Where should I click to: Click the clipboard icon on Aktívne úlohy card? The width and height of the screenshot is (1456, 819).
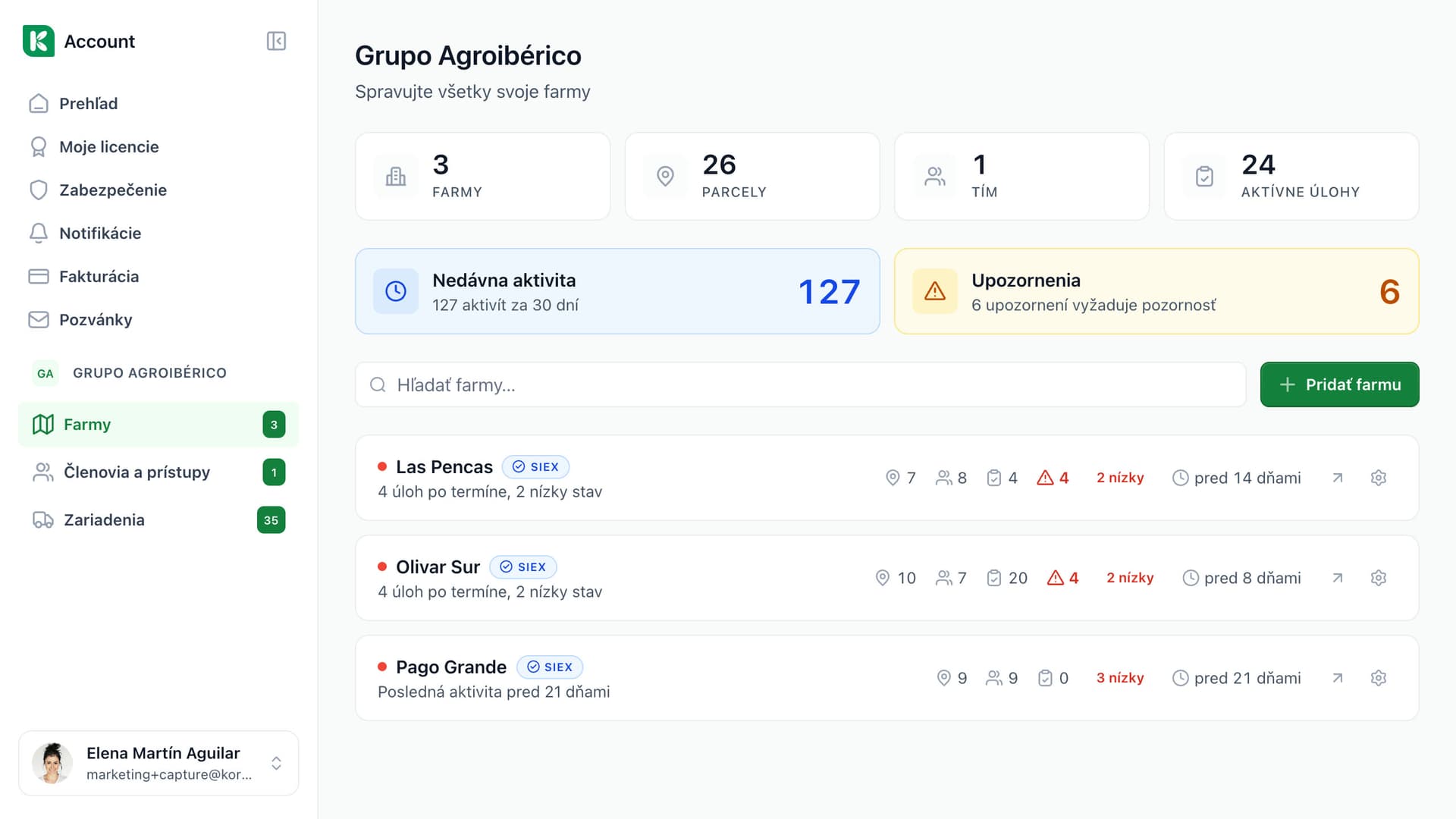pos(1204,177)
